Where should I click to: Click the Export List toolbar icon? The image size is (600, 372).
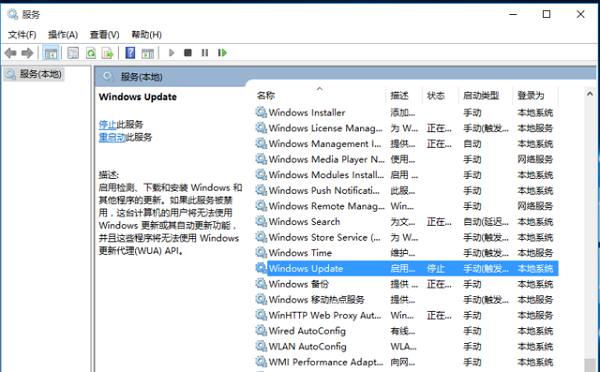108,53
